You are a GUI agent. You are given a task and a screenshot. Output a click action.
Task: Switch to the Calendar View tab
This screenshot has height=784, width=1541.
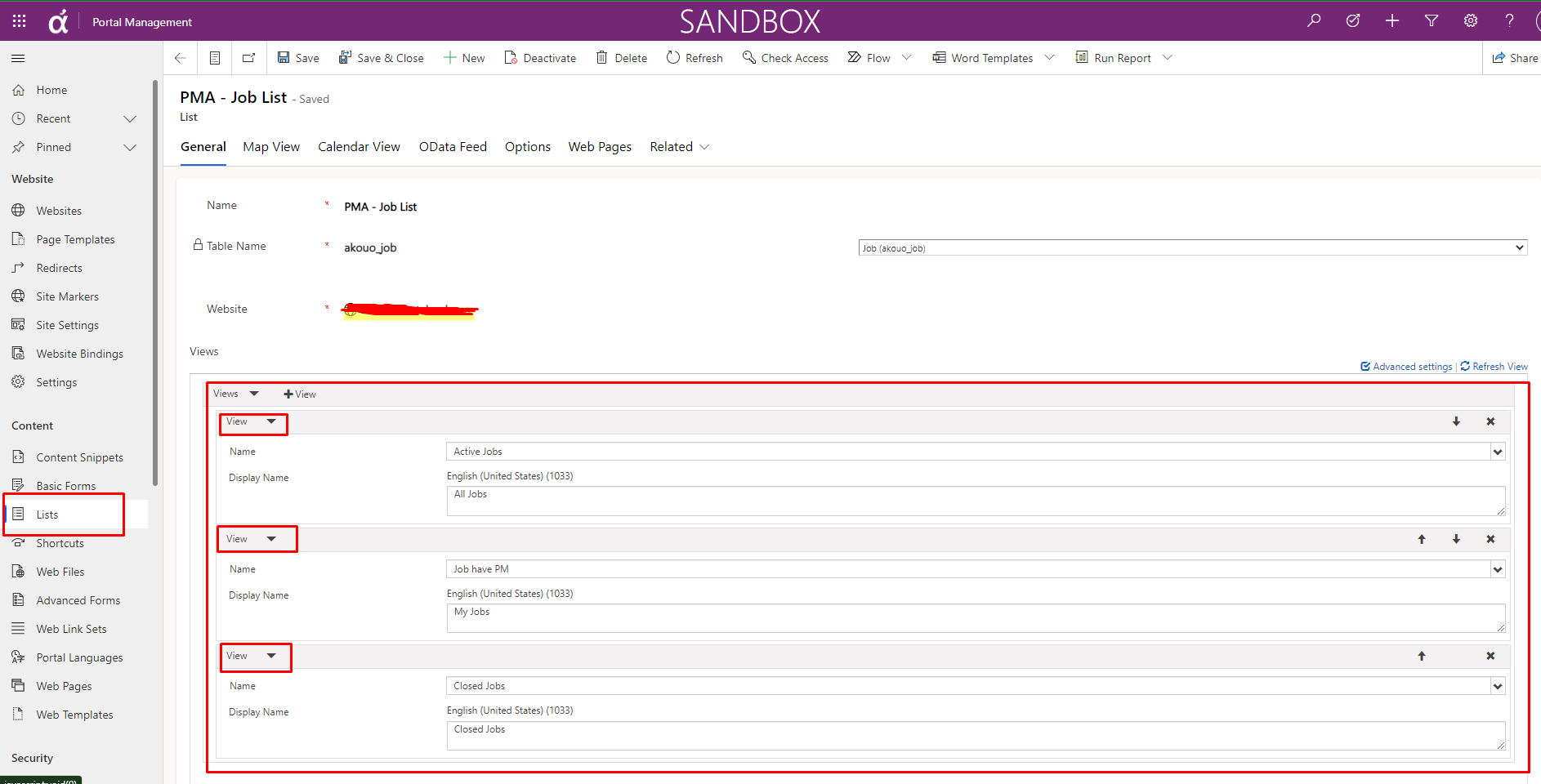[359, 146]
